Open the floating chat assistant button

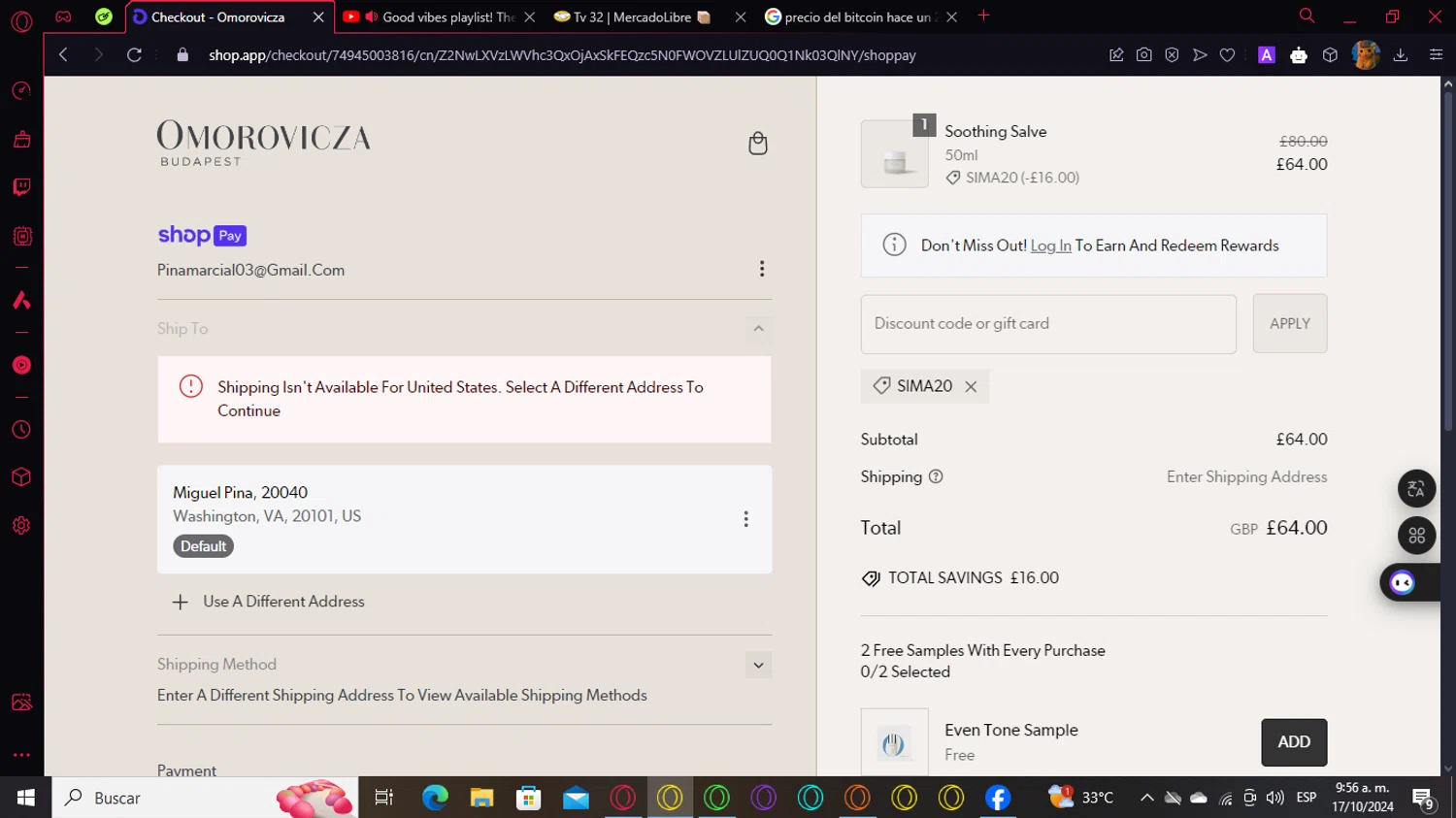pos(1403,582)
